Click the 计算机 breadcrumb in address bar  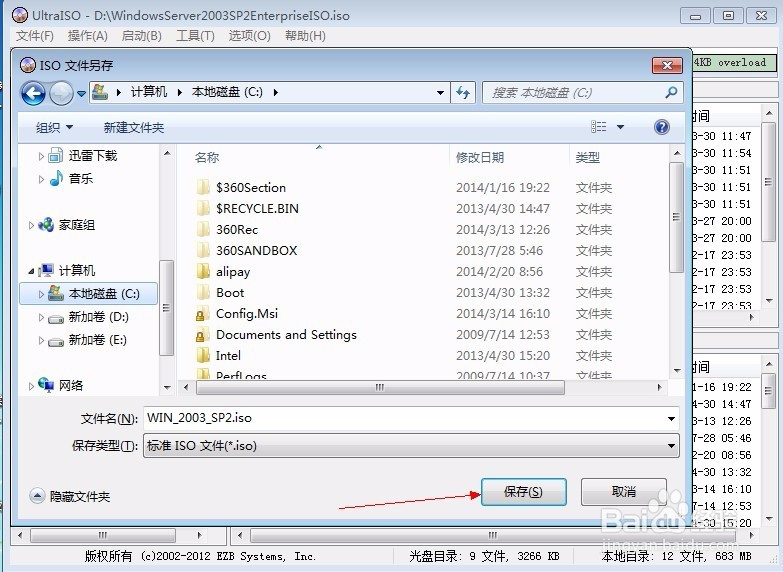pos(149,92)
